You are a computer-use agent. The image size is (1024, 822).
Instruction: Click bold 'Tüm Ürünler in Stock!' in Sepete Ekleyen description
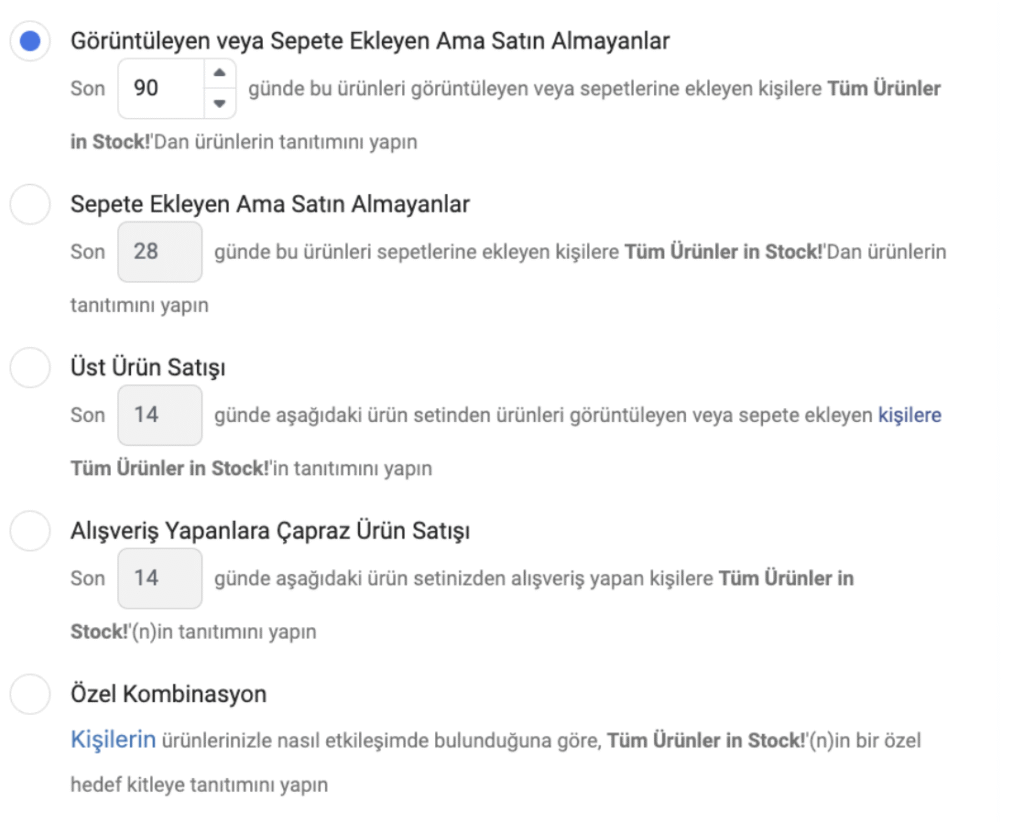[722, 251]
